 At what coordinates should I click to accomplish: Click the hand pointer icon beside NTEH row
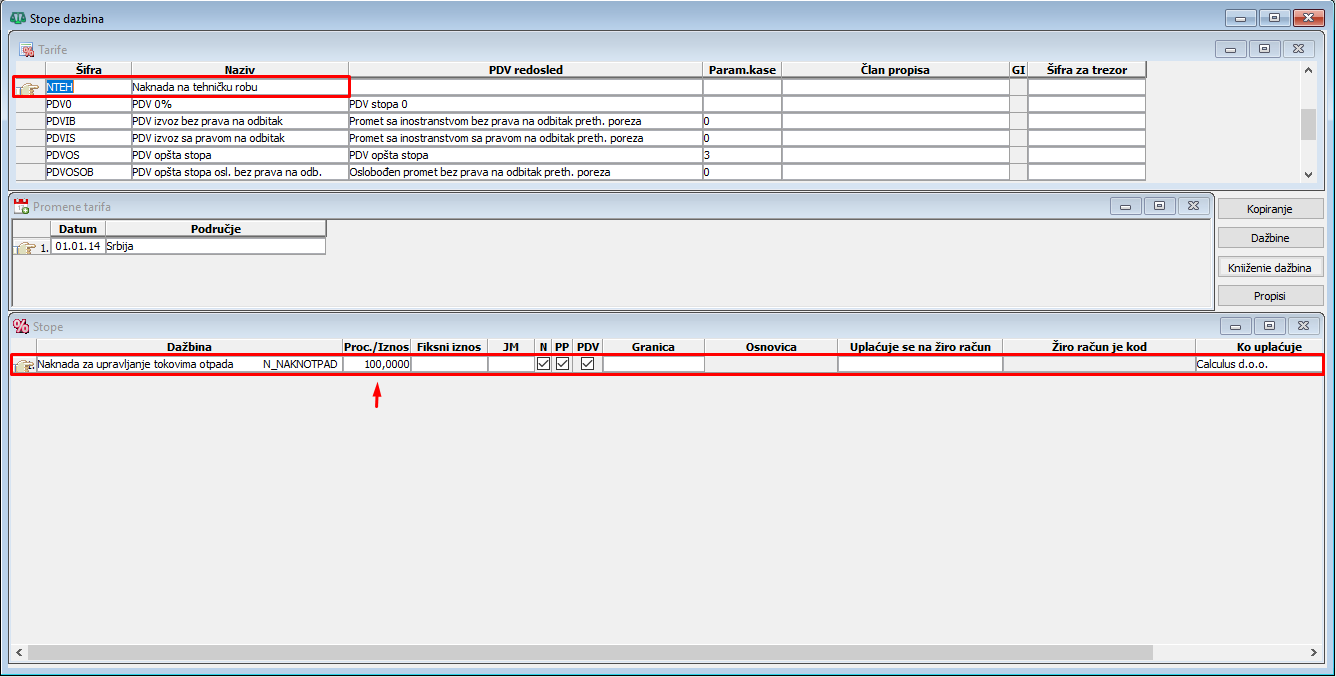pyautogui.click(x=29, y=88)
